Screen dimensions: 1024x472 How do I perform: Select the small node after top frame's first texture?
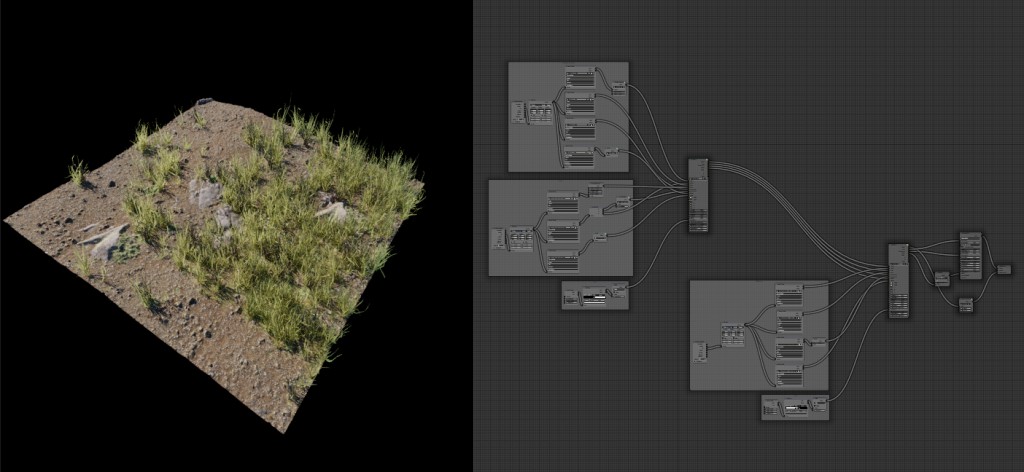click(618, 88)
